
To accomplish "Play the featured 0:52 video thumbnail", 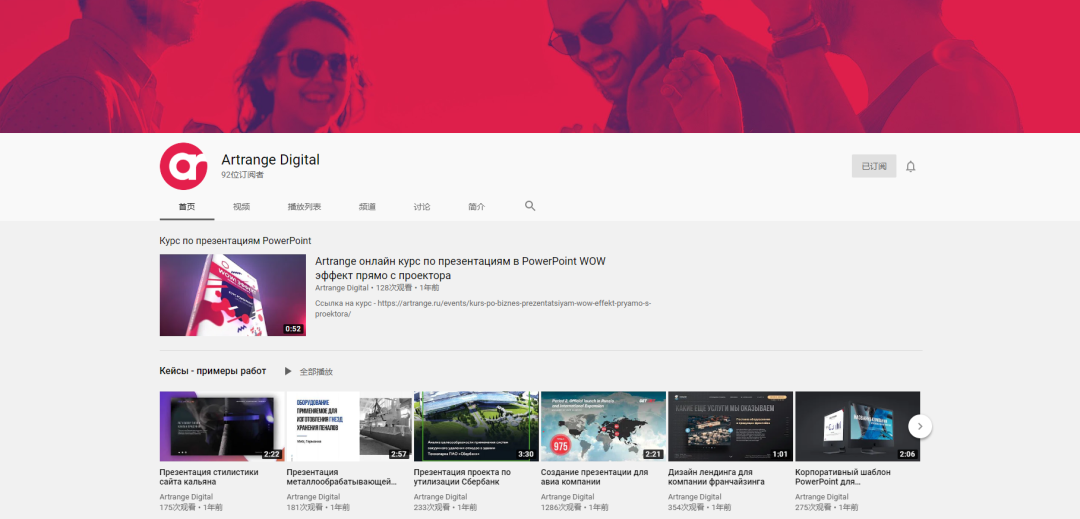I will point(233,295).
